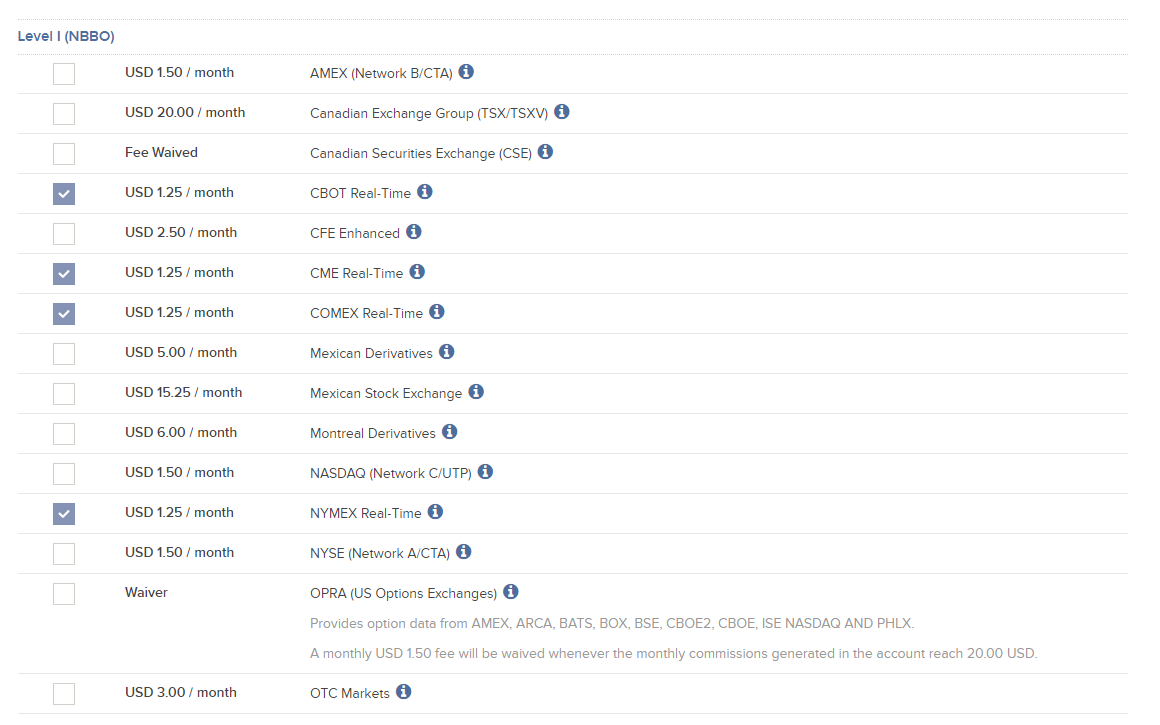Click NYSE (Network A/CTA) info icon
1160x725 pixels.
tap(464, 551)
